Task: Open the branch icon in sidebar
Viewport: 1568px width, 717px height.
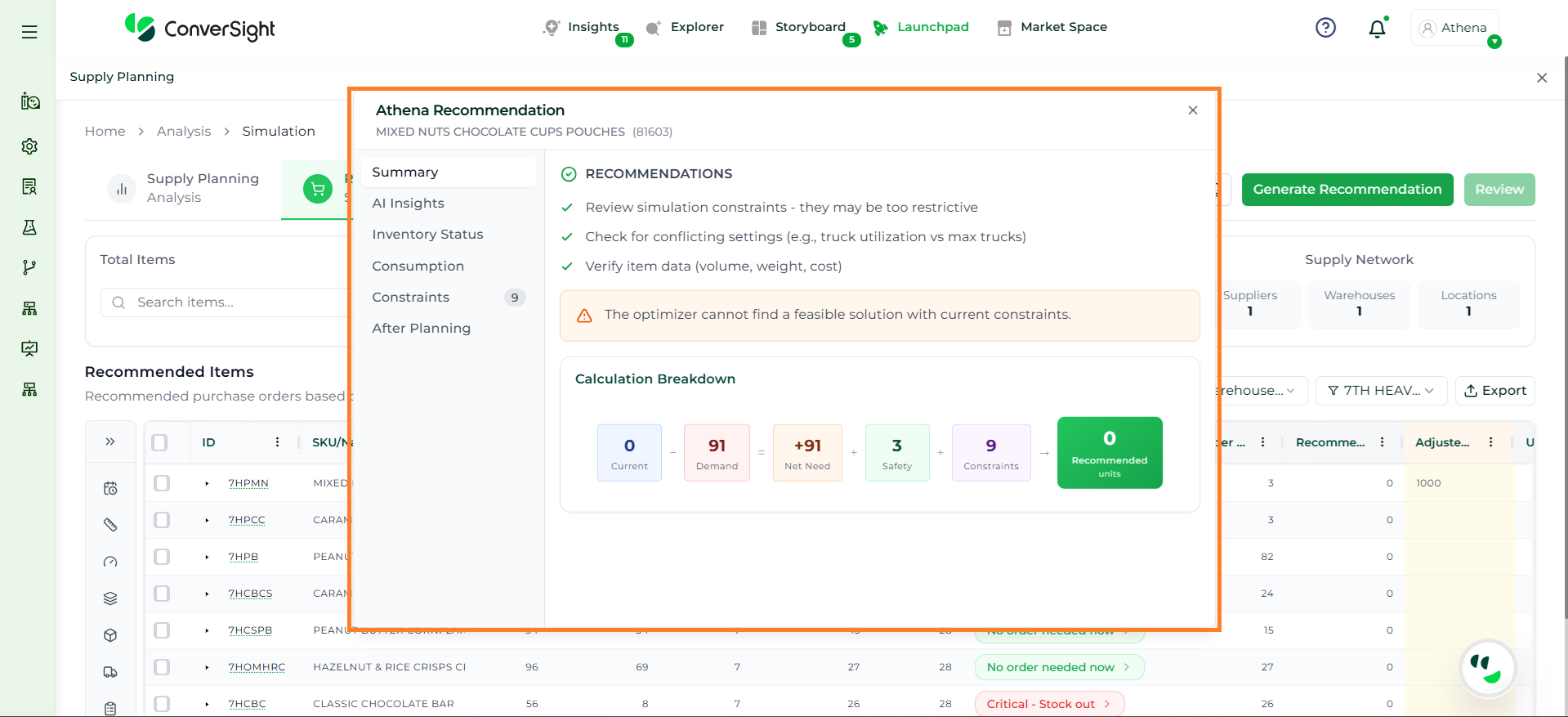Action: click(29, 267)
